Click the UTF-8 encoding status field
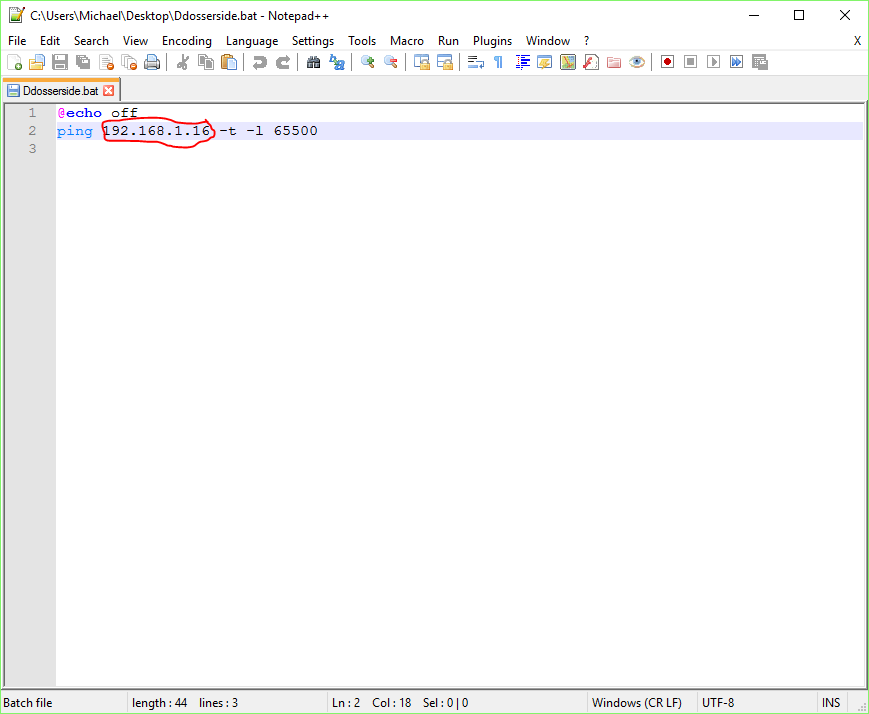This screenshot has height=714, width=869. coord(718,703)
